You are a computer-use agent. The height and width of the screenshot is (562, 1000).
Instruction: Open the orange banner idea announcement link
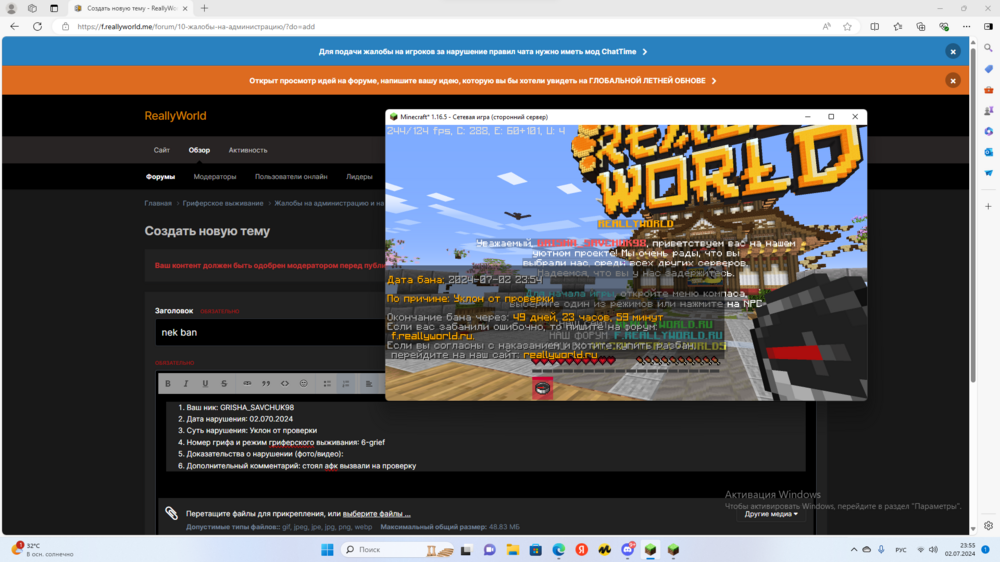pos(483,81)
